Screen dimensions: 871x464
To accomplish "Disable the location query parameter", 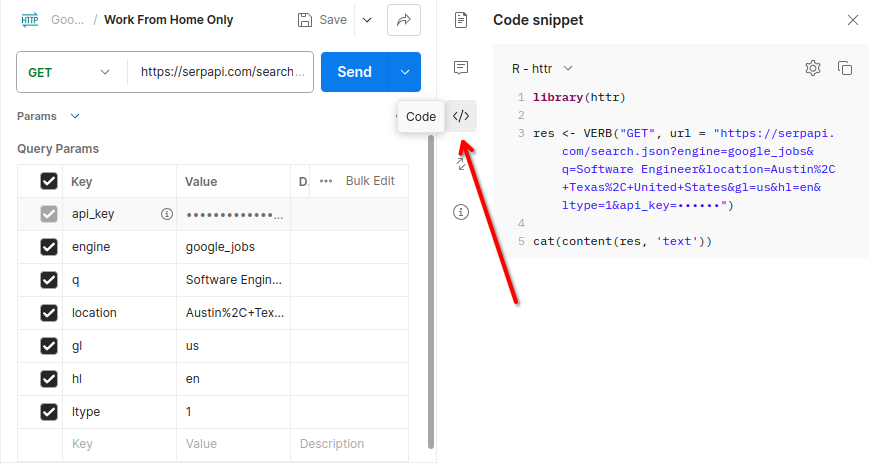I will [x=49, y=313].
